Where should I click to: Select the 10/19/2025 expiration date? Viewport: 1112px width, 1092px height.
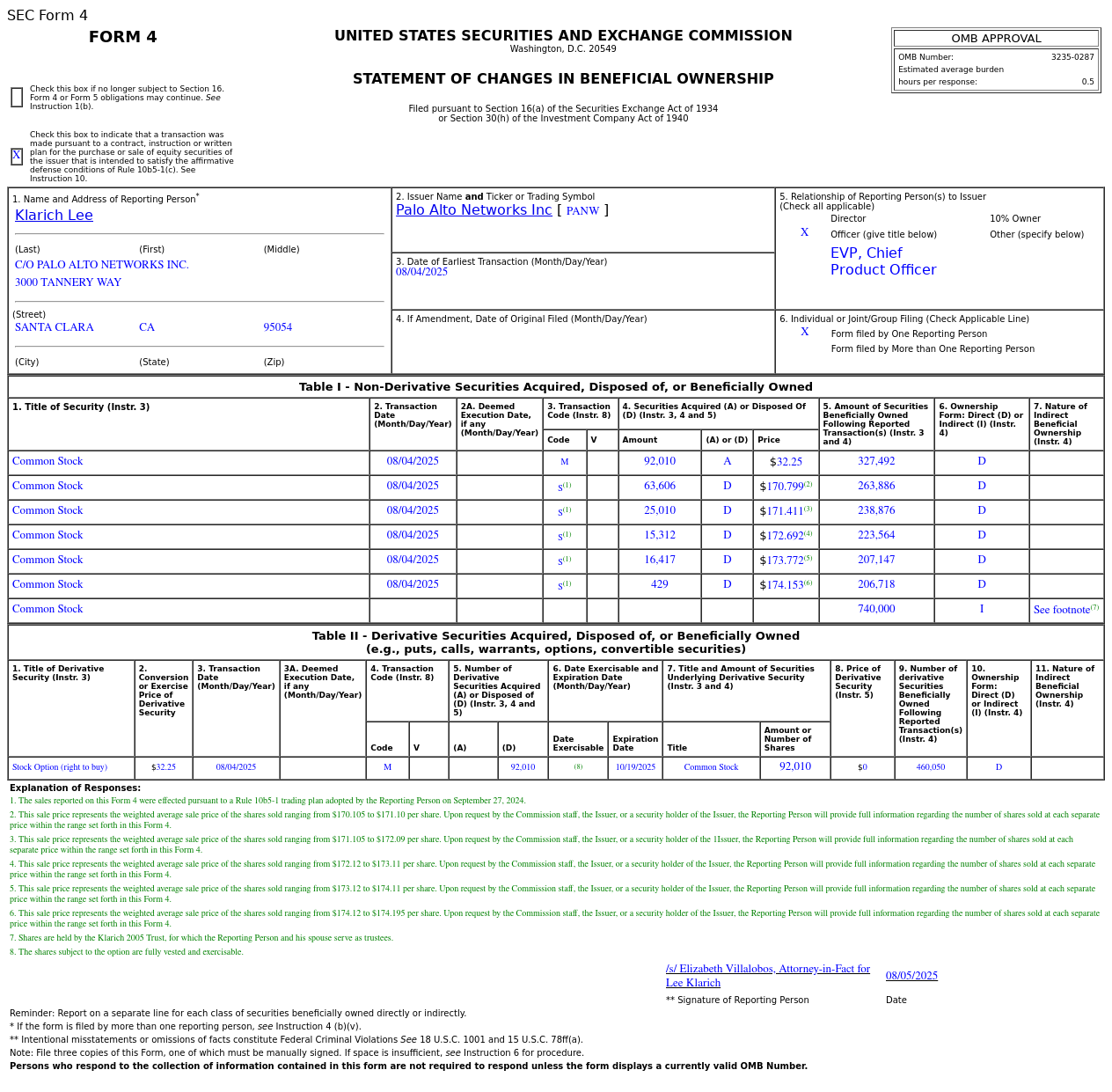[x=635, y=767]
